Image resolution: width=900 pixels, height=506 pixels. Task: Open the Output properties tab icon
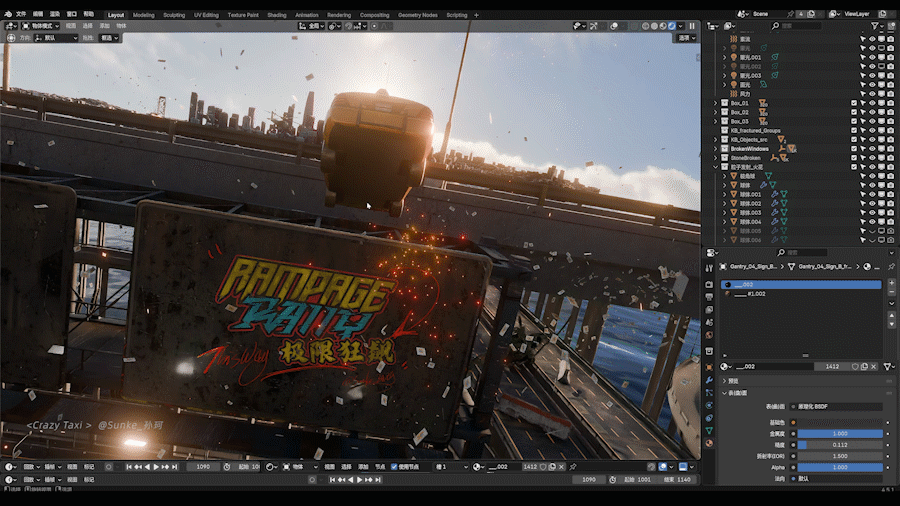point(709,297)
